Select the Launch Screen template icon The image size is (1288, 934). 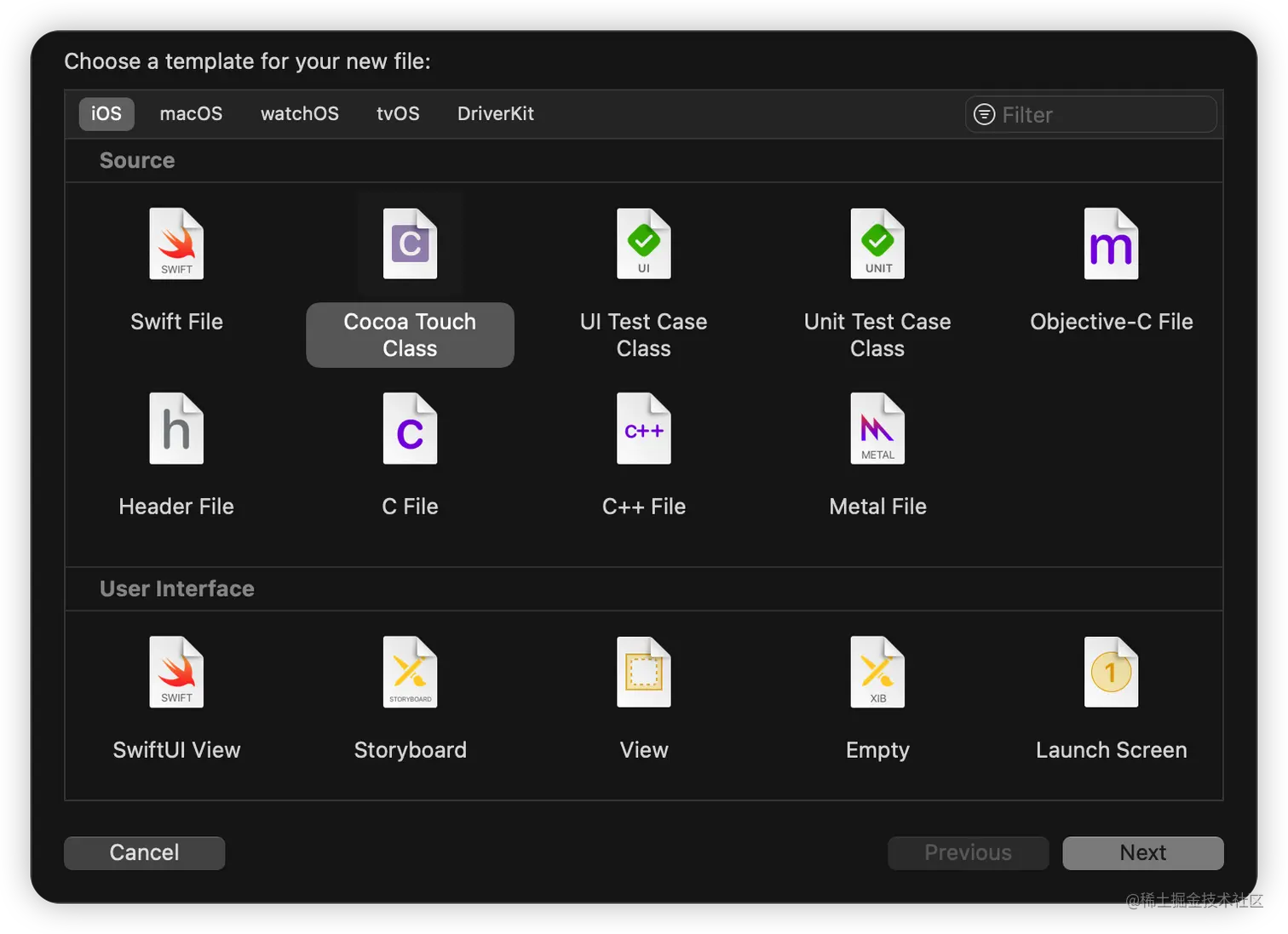tap(1111, 673)
